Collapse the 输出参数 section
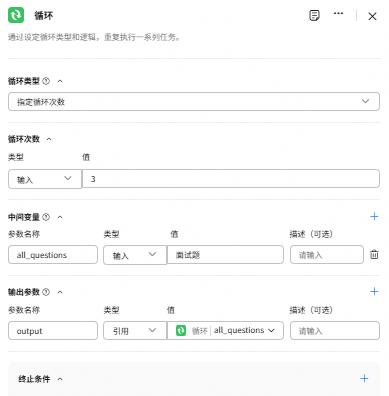Viewport: 389px width, 396px height. (x=60, y=292)
